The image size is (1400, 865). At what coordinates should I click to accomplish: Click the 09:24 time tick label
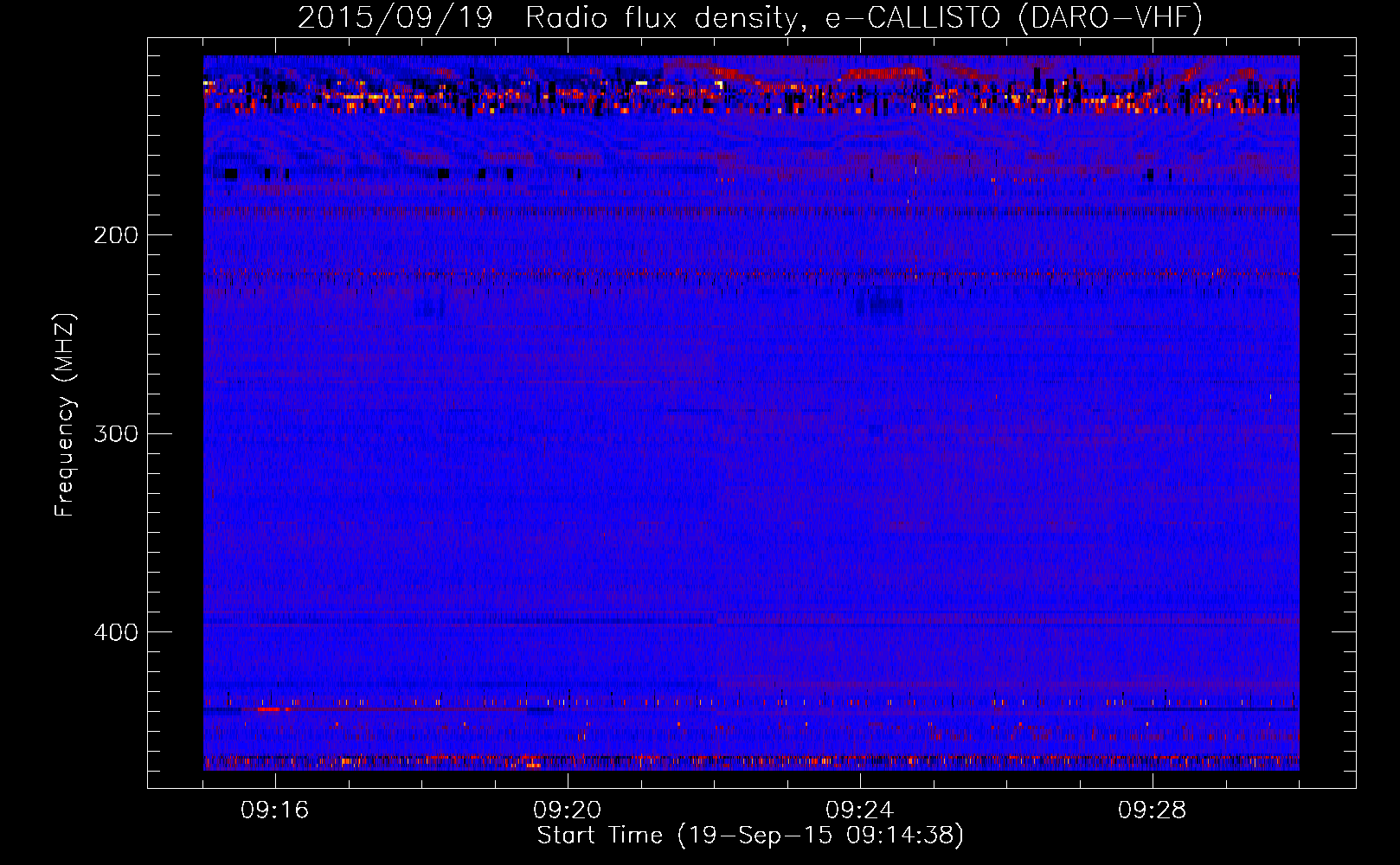click(860, 810)
